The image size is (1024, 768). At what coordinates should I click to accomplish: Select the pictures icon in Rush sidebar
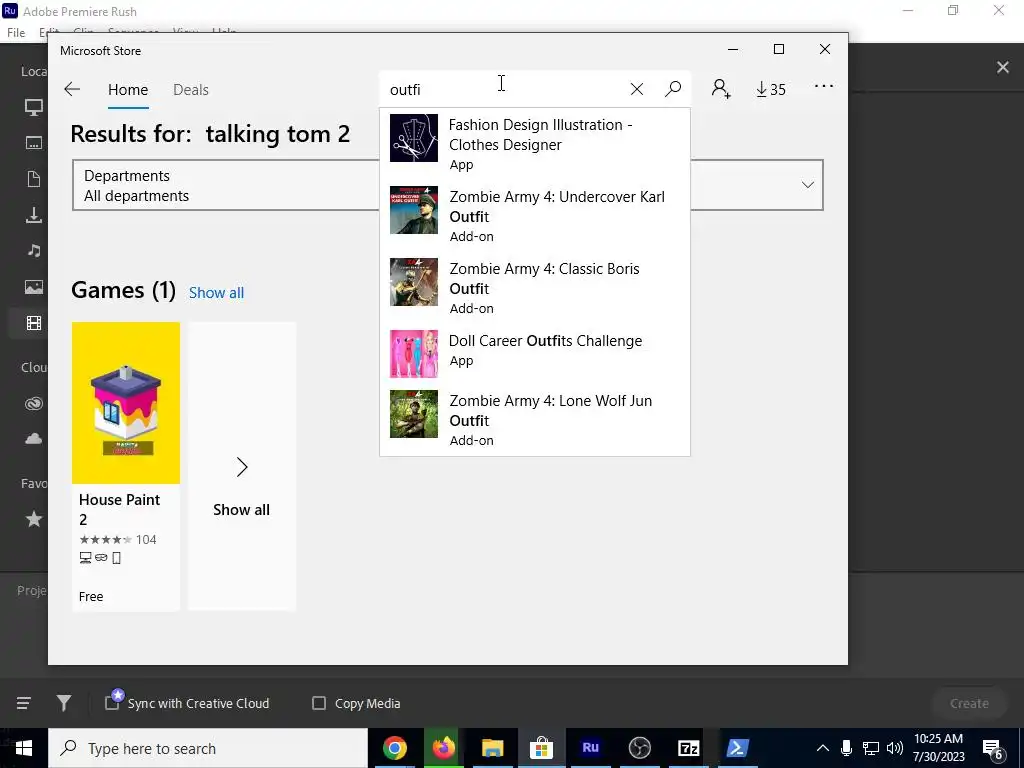click(x=34, y=287)
